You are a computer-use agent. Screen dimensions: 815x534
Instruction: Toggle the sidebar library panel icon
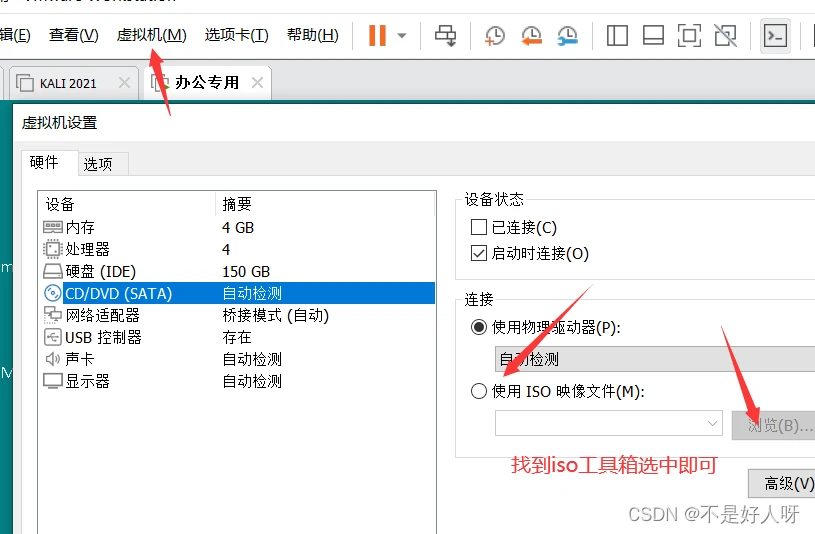click(617, 36)
